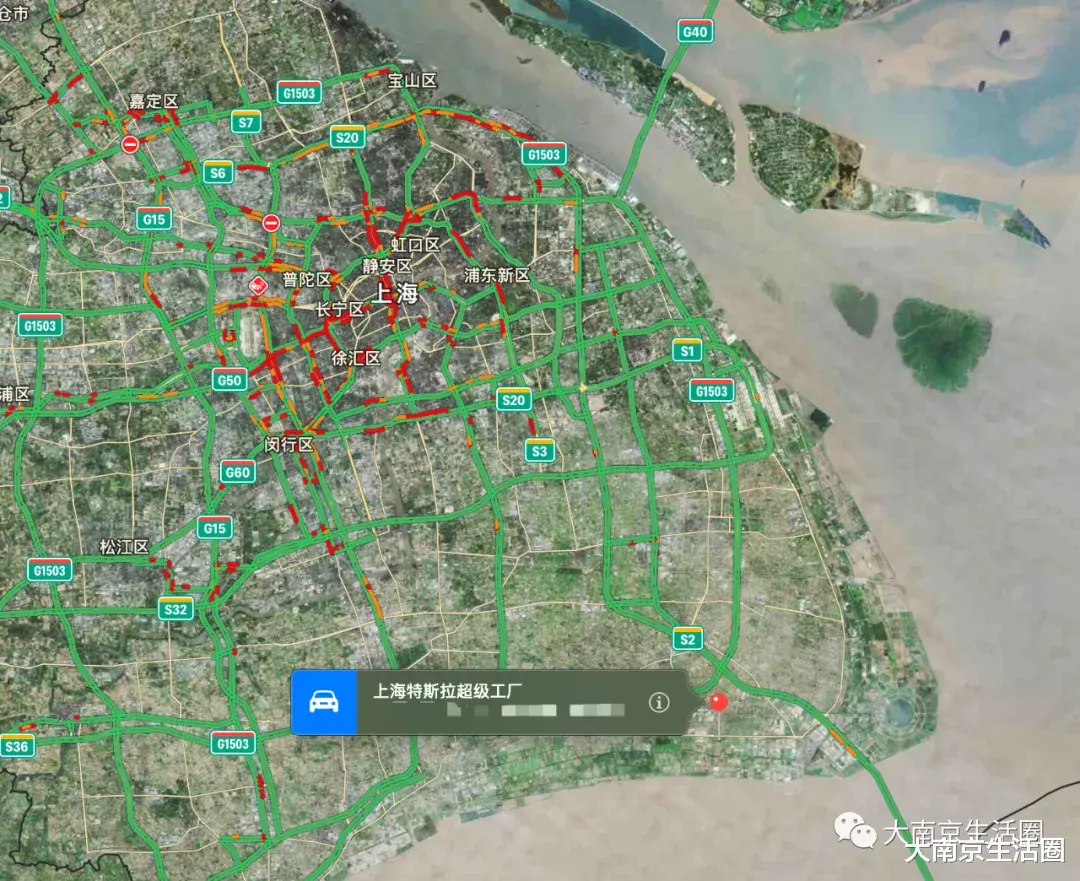Click G1503 shield next to 宝山区

(x=299, y=93)
